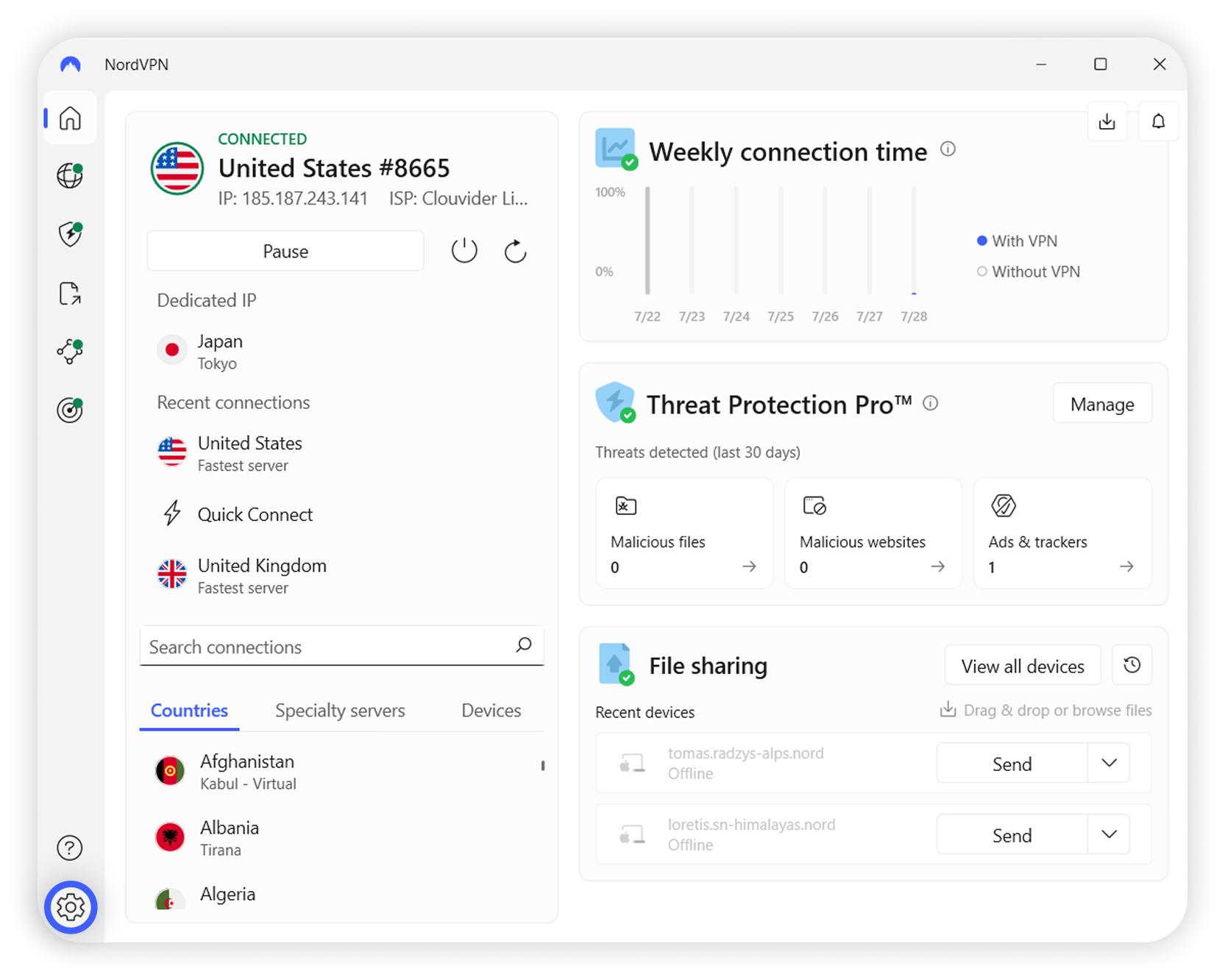This screenshot has width=1225, height=980.
Task: Select United States recent connection
Action: tap(341, 453)
